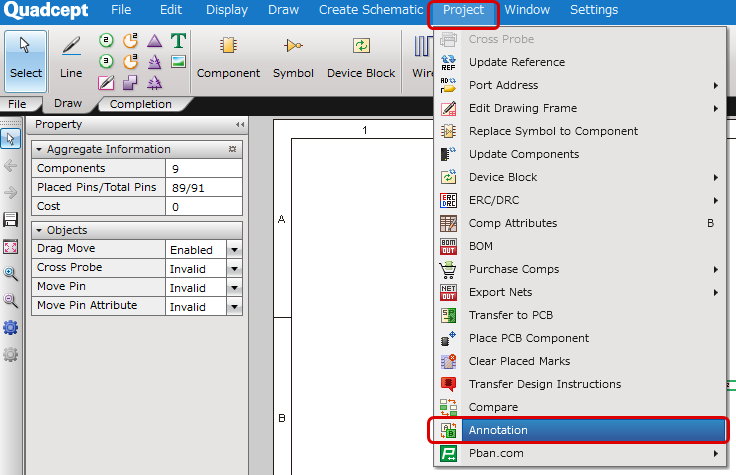736x475 pixels.
Task: Select Annotation in the Project menu
Action: tap(580, 430)
